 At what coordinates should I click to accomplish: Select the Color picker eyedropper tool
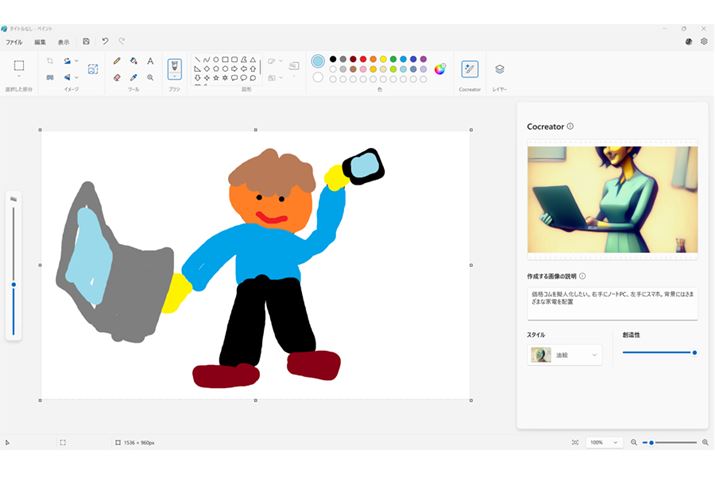(134, 77)
